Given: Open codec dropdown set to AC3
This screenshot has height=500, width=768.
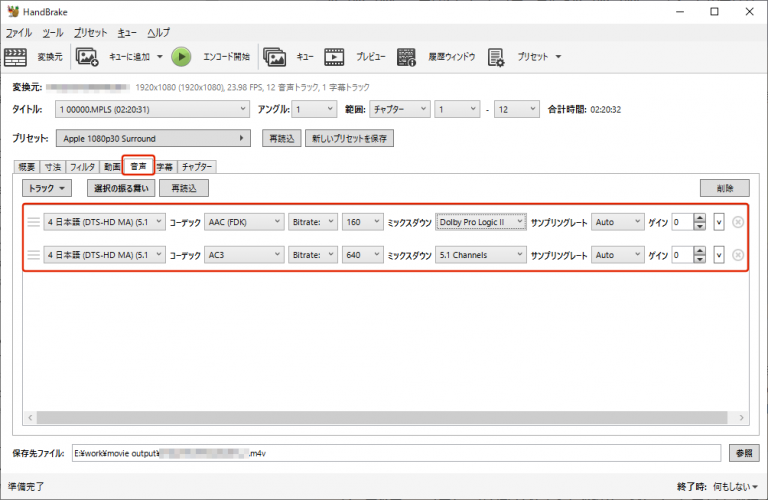Looking at the screenshot, I should pos(244,255).
